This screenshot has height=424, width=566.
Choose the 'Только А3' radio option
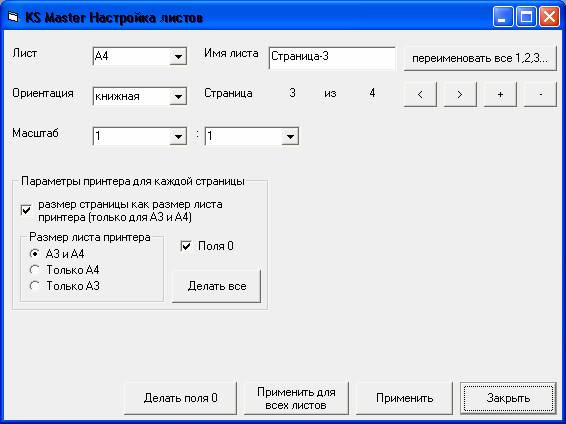[35, 286]
